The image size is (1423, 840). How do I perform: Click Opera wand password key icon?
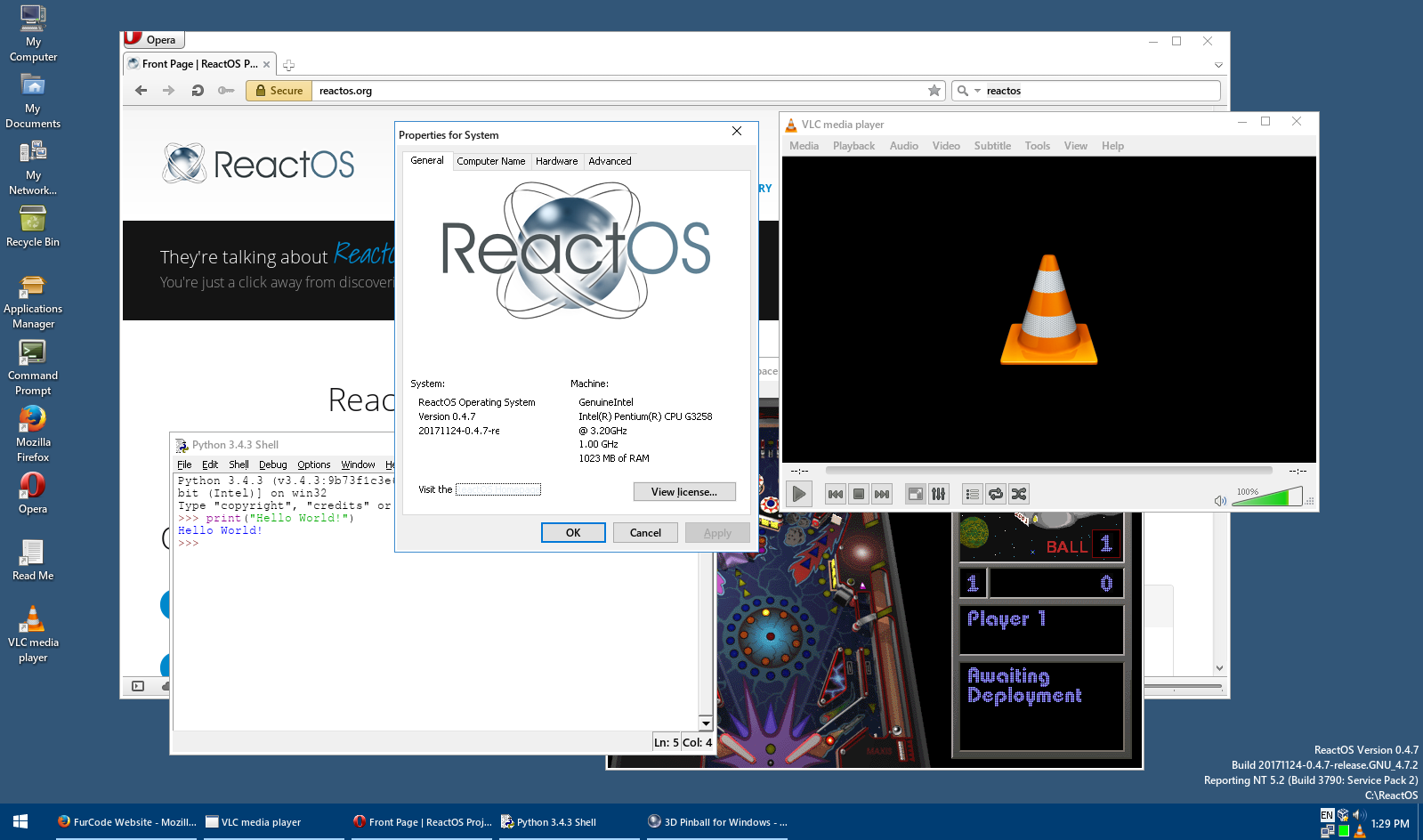(x=226, y=90)
